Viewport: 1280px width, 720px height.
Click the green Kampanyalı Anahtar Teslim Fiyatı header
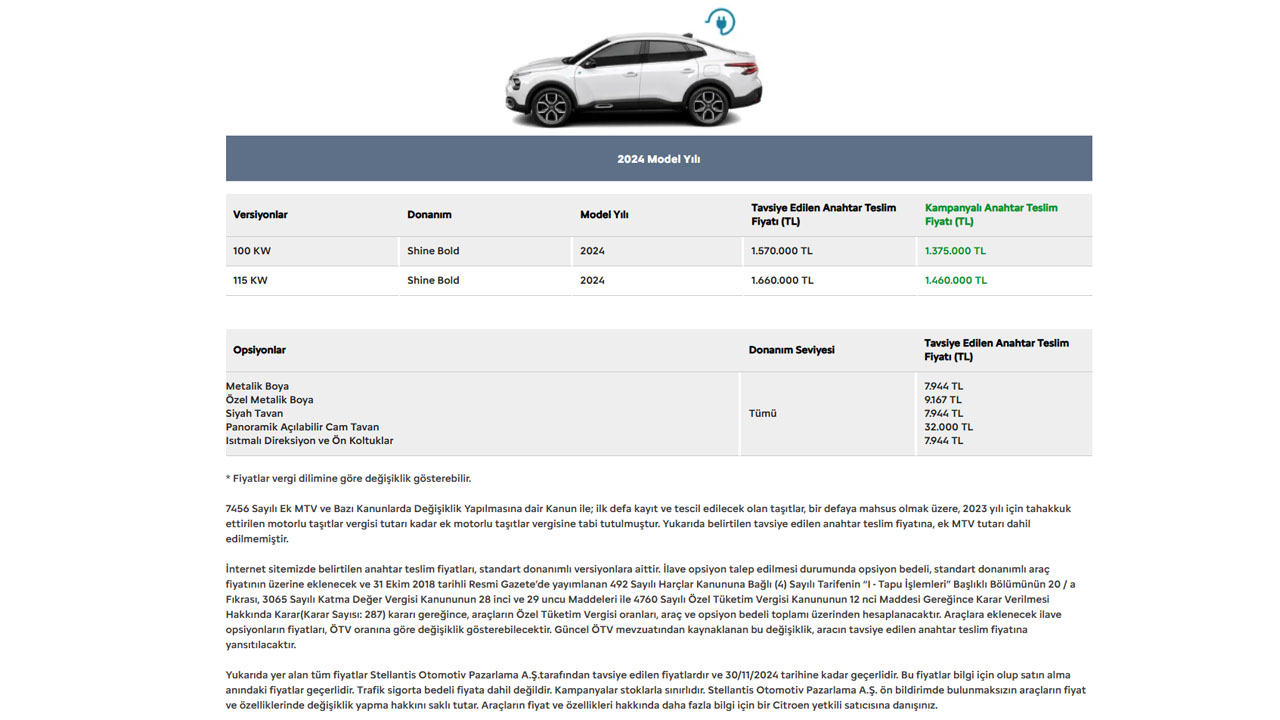point(990,215)
